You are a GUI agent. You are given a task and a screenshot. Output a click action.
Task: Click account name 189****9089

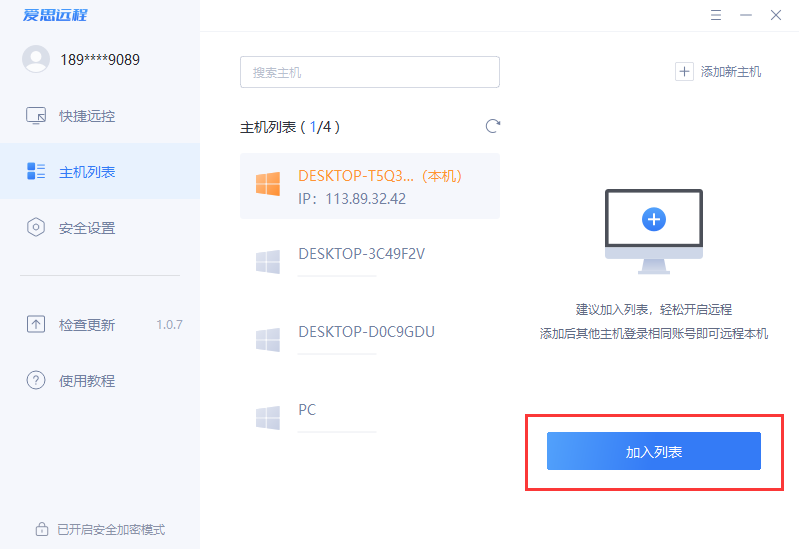coord(100,59)
